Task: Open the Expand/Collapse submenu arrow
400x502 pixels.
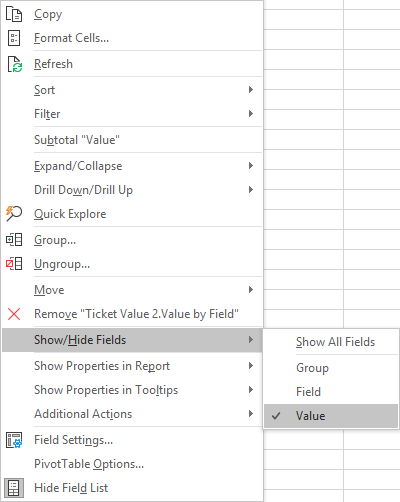Action: 251,166
